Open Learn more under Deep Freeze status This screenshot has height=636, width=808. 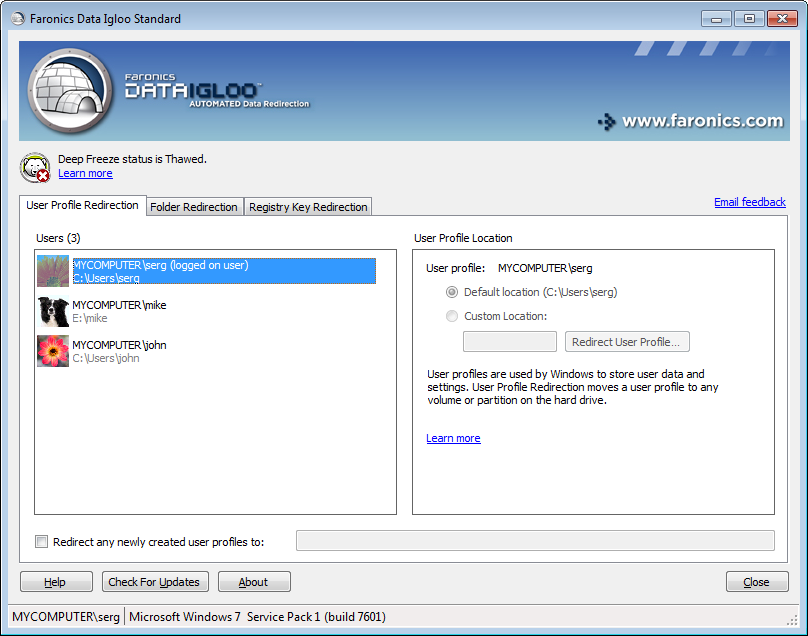pos(85,173)
